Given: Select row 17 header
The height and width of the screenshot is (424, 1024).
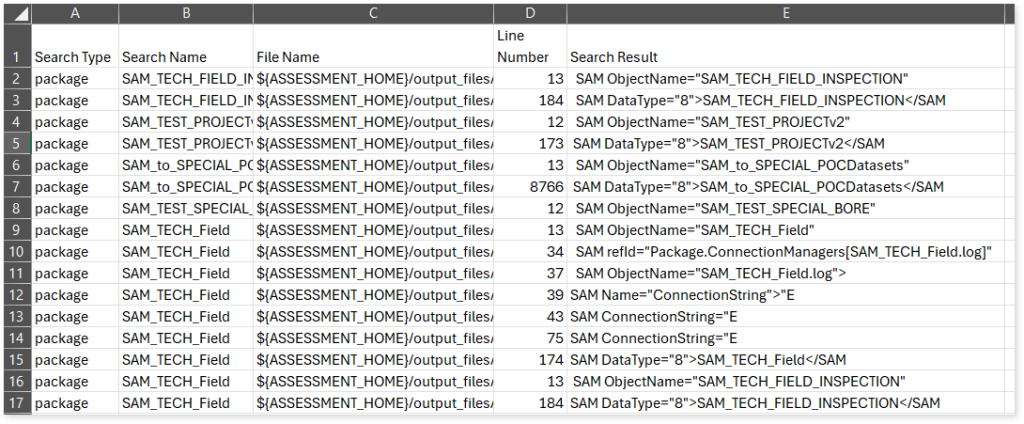Looking at the screenshot, I should click(17, 403).
